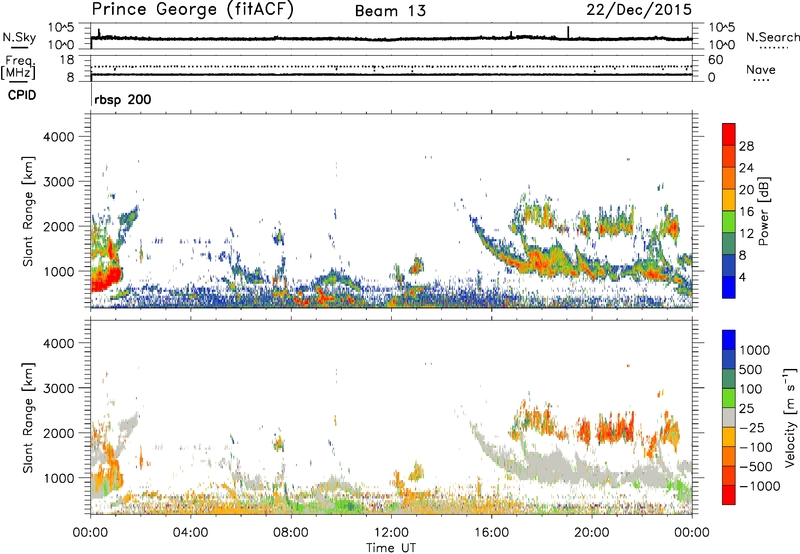Click the "20:00" time tick label
The height and width of the screenshot is (554, 800).
coord(591,533)
